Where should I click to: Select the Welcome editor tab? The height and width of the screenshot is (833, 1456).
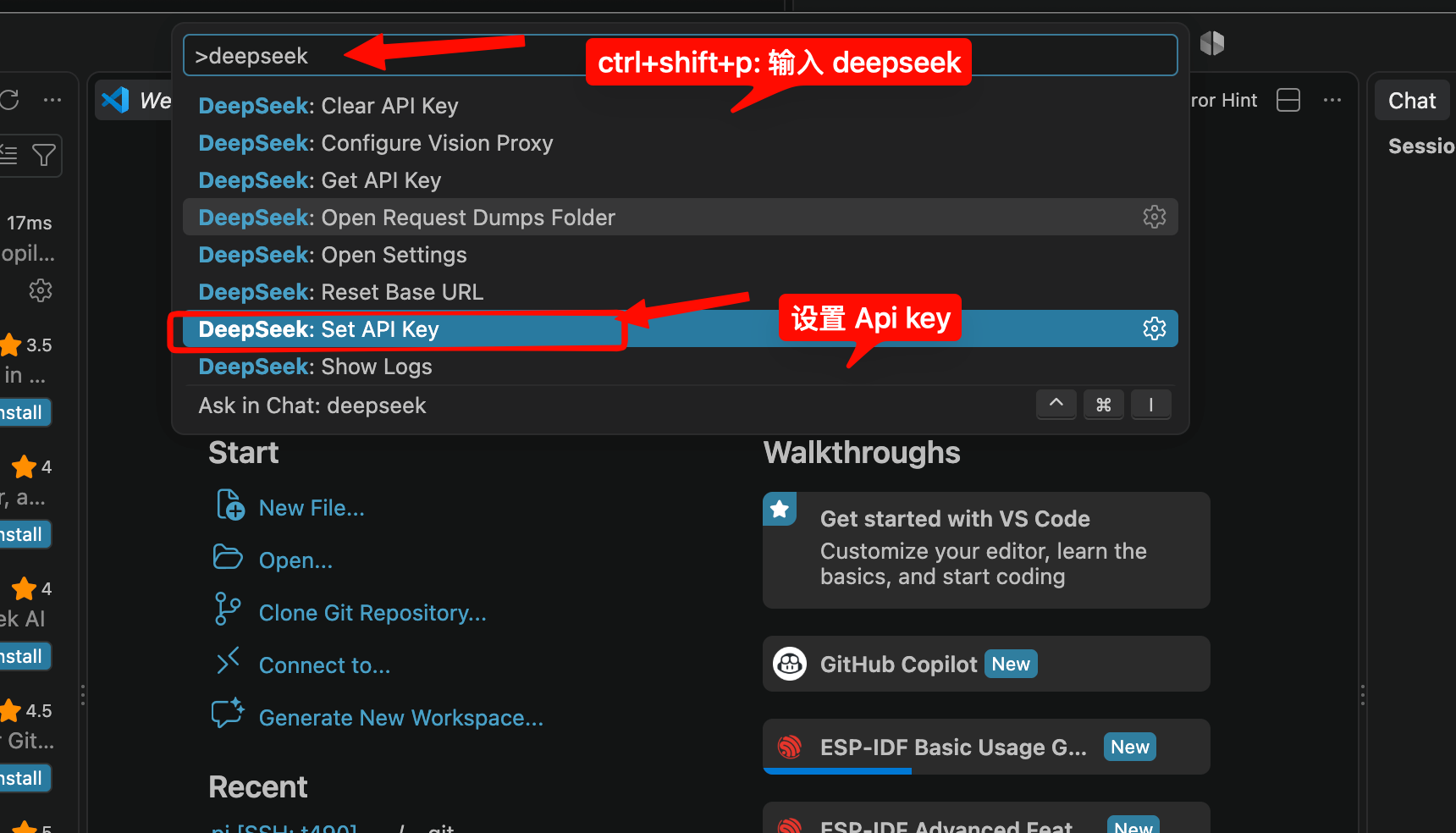135,100
